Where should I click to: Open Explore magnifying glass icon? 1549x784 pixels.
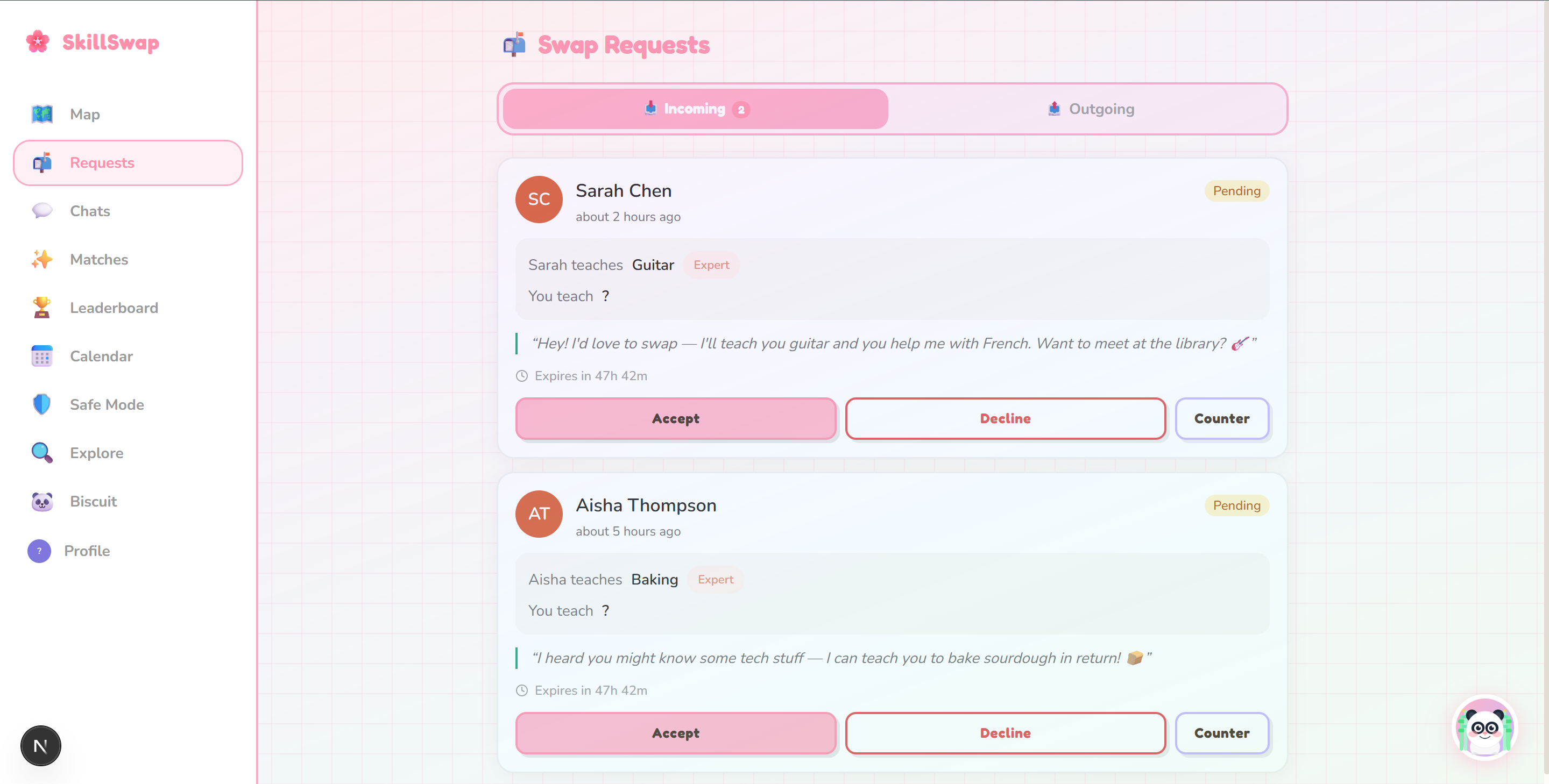[x=42, y=453]
